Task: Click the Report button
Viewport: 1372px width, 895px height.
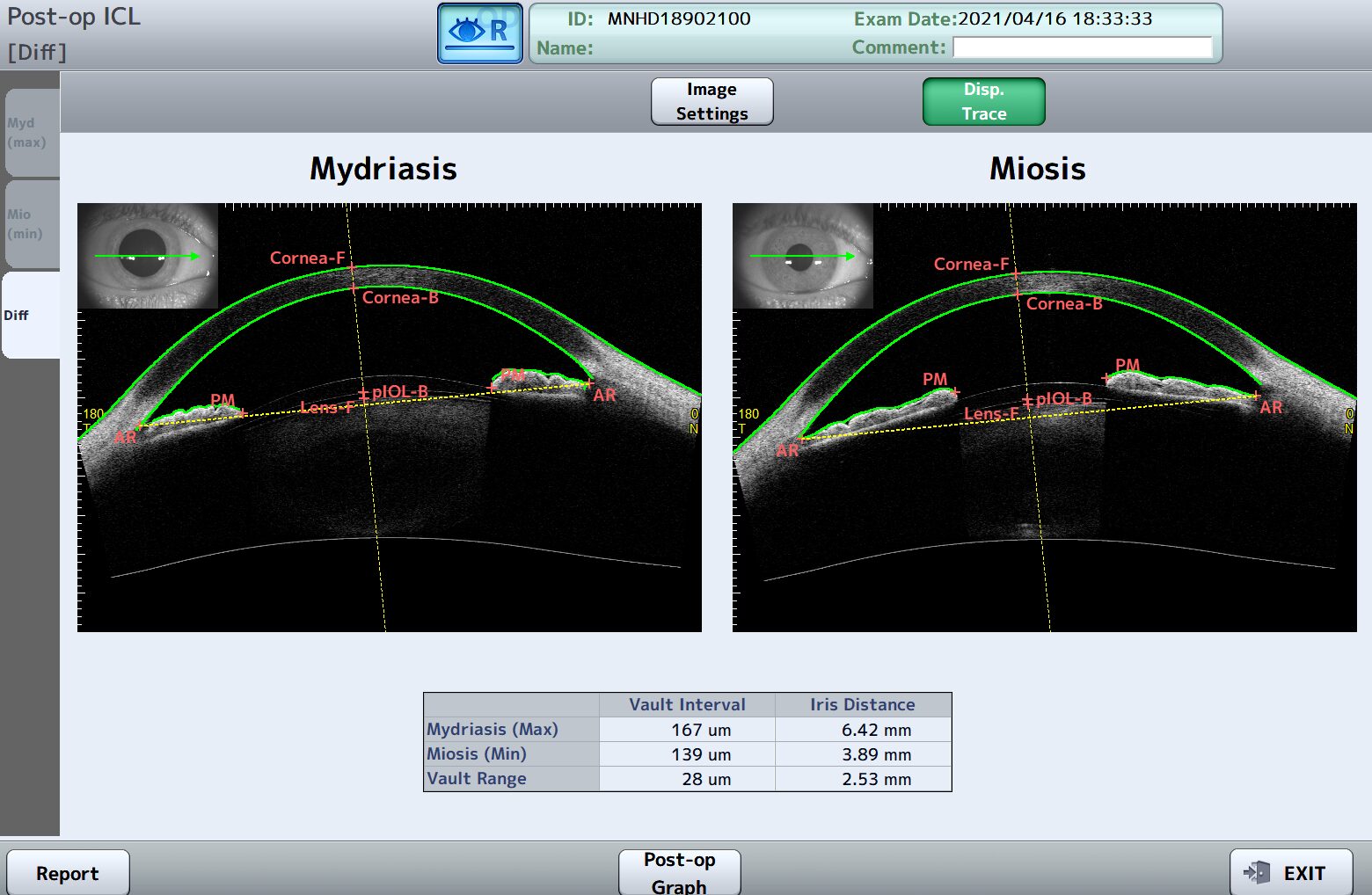Action: tap(68, 873)
